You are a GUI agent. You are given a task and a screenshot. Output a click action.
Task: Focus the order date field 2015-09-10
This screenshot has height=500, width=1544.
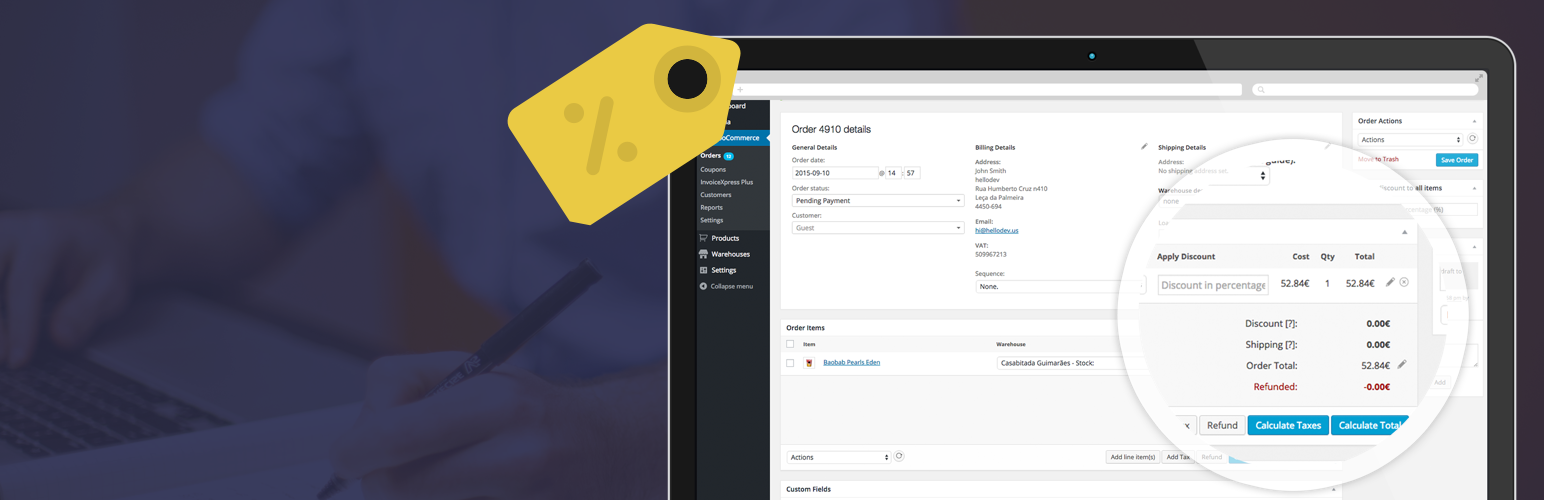(834, 173)
